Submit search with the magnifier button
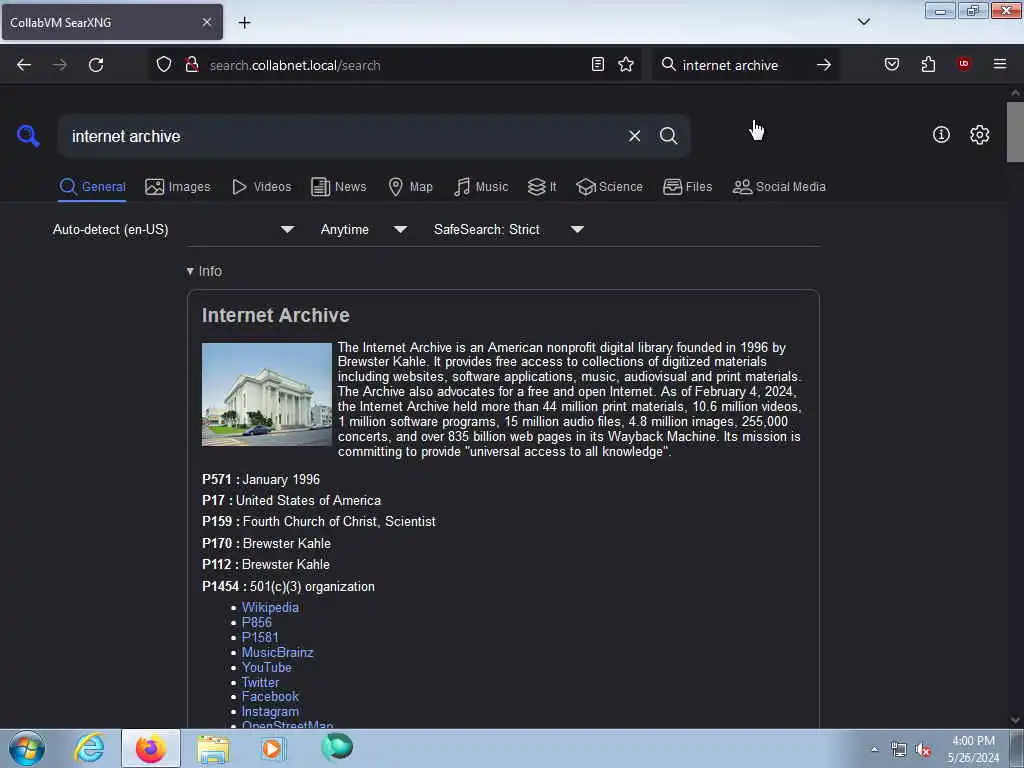Viewport: 1024px width, 768px height. 668,136
